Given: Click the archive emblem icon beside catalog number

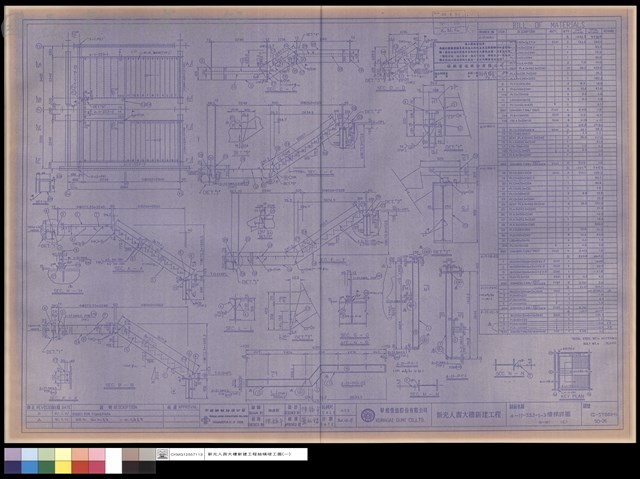Looking at the screenshot, I should click(x=162, y=454).
